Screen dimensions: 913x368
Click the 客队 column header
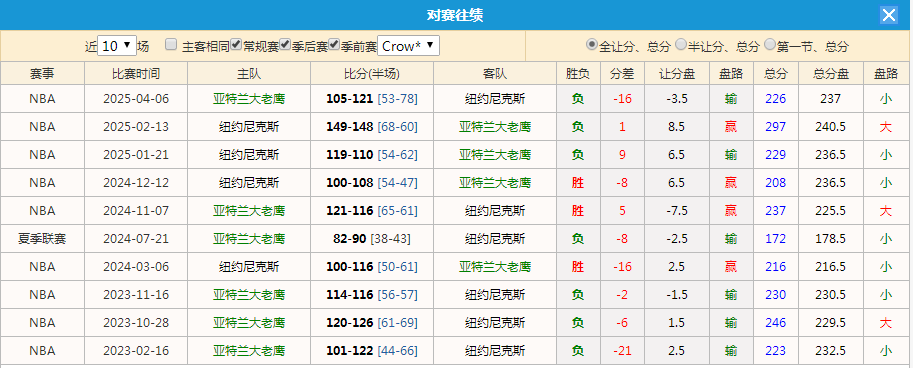(x=495, y=73)
